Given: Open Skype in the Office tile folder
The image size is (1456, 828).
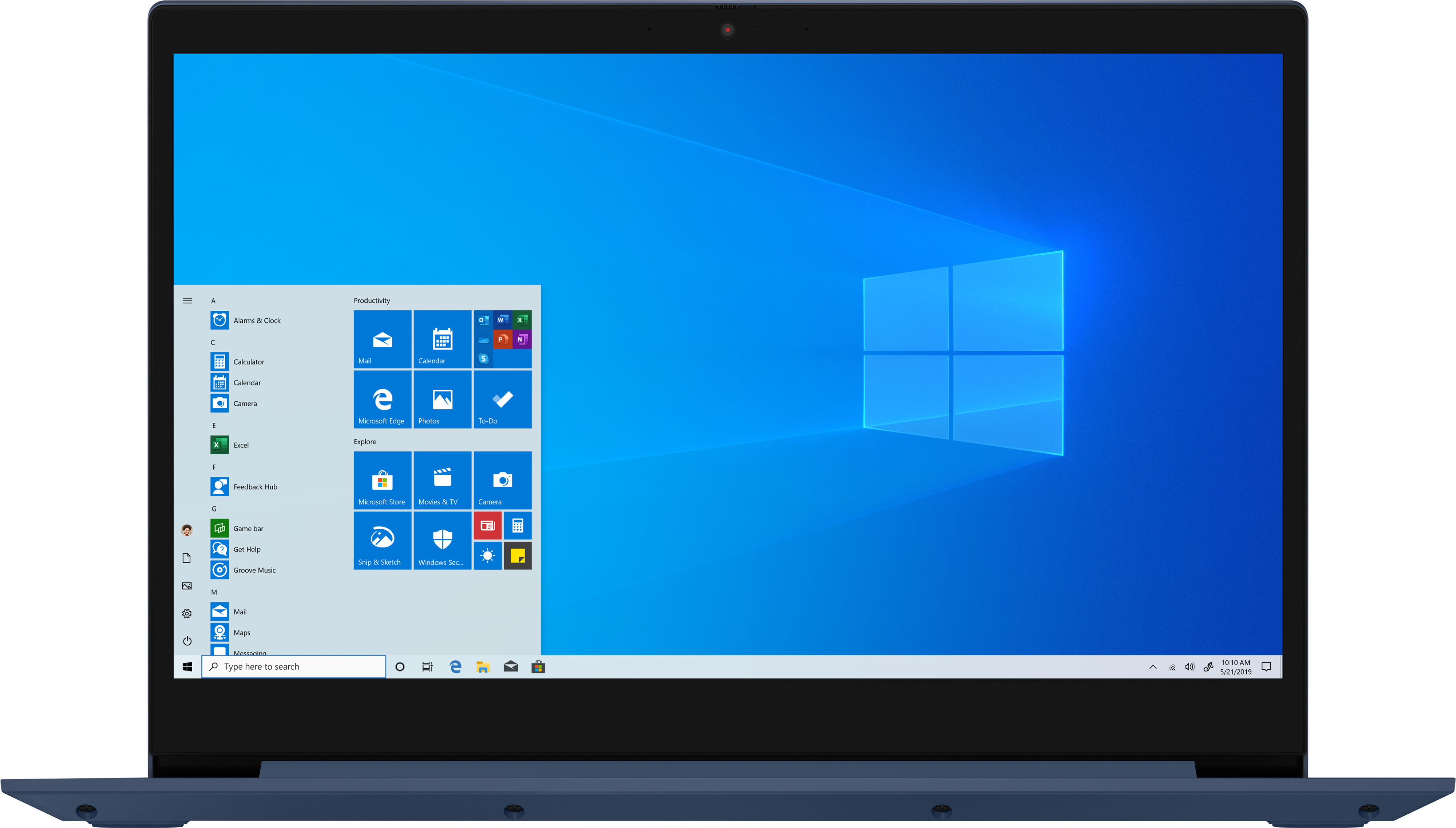Looking at the screenshot, I should coord(484,359).
